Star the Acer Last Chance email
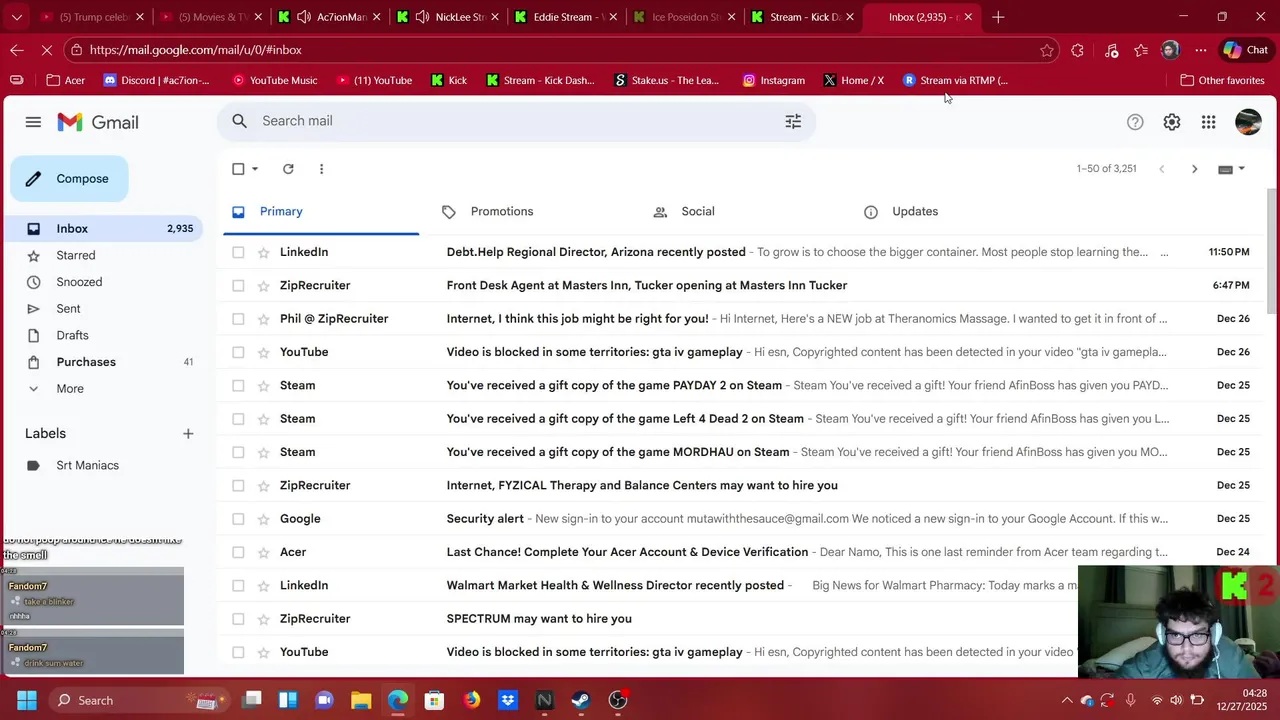The height and width of the screenshot is (720, 1280). [x=264, y=552]
